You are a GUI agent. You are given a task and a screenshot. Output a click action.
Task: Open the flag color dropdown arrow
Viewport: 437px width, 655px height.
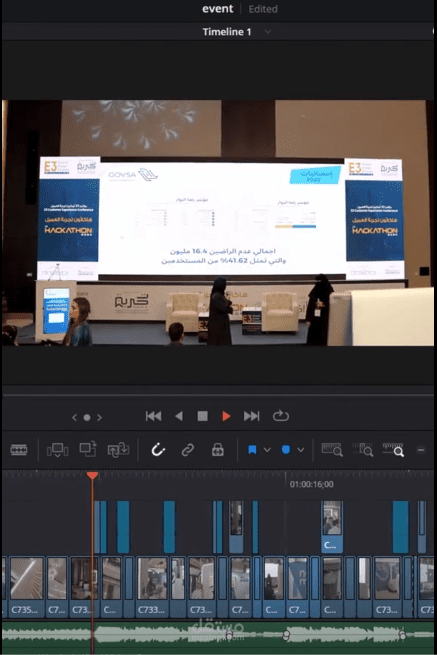click(267, 450)
